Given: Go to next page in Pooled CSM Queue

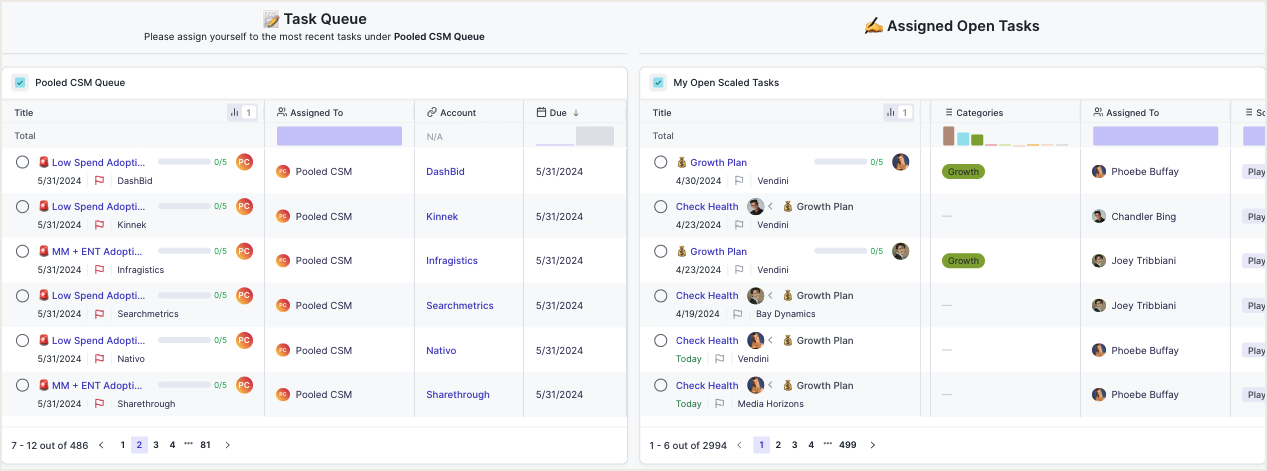Looking at the screenshot, I should [227, 445].
